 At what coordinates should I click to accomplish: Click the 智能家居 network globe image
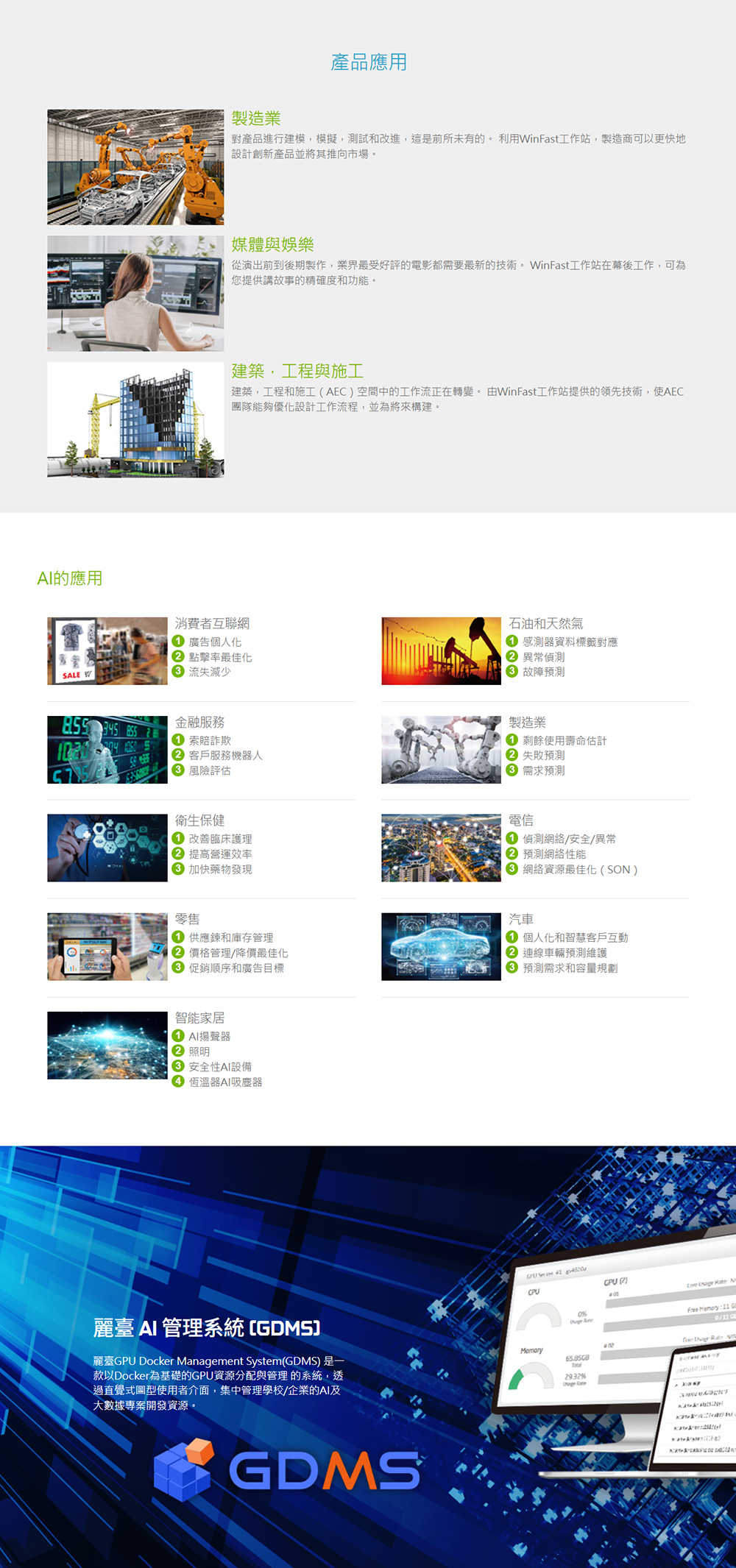click(x=107, y=1046)
